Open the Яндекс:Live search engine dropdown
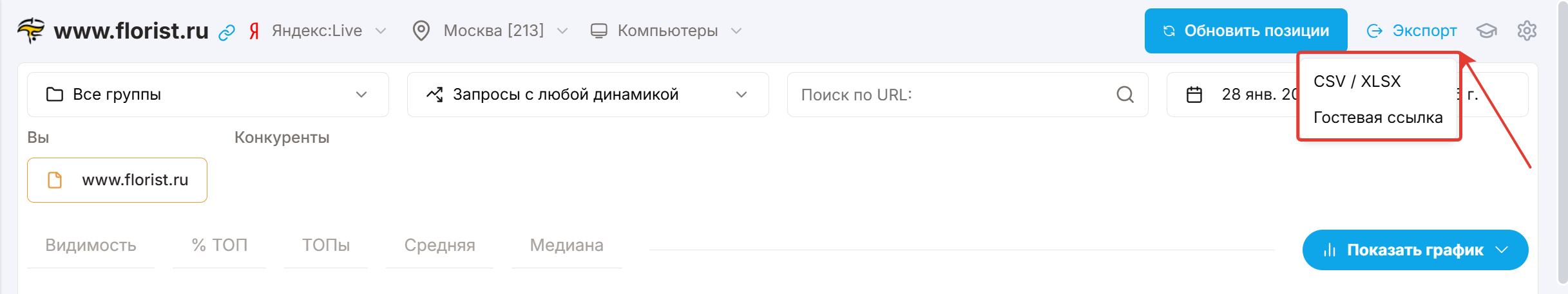 [x=325, y=31]
